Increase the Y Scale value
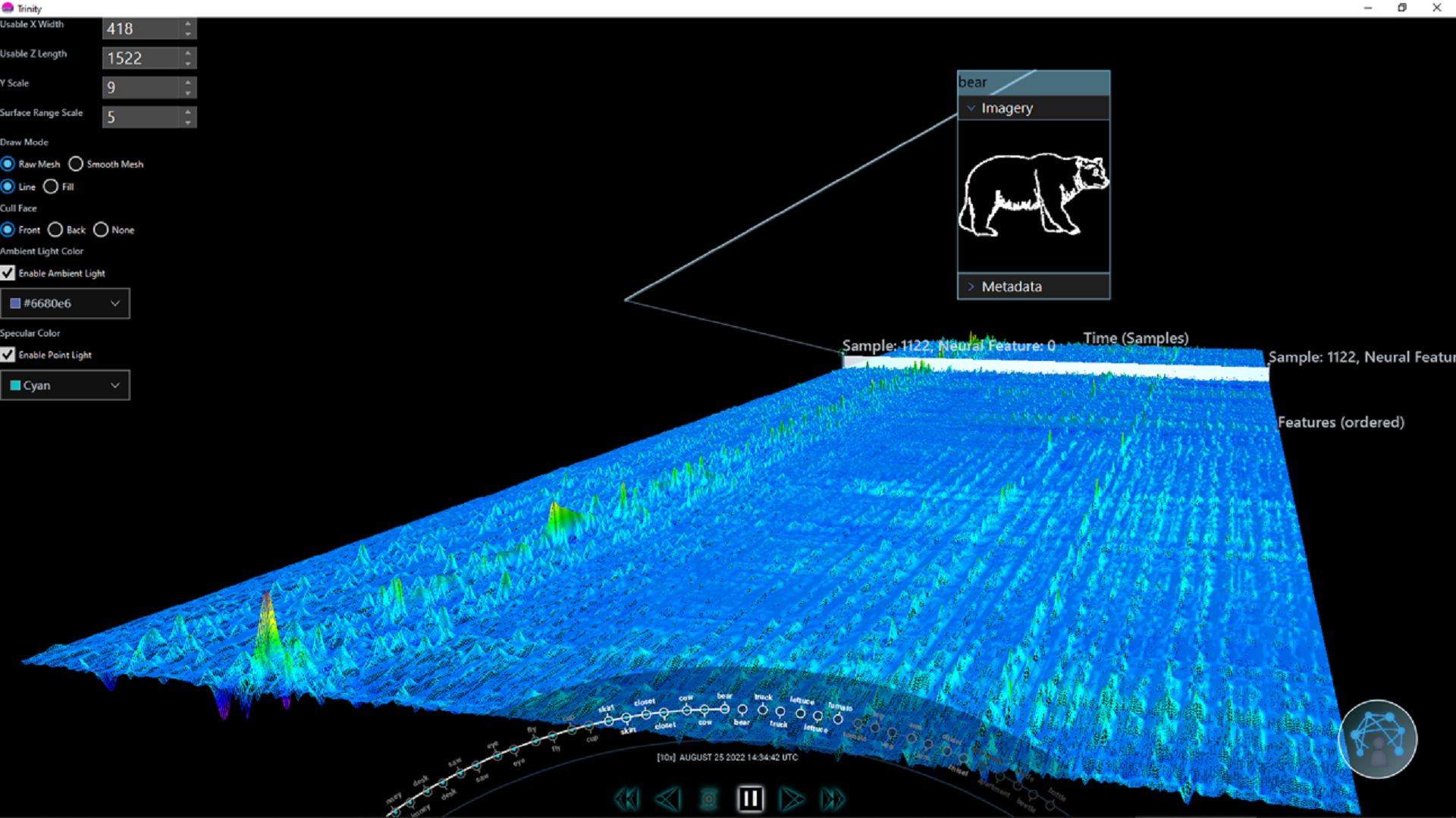The height and width of the screenshot is (818, 1456). 187,83
